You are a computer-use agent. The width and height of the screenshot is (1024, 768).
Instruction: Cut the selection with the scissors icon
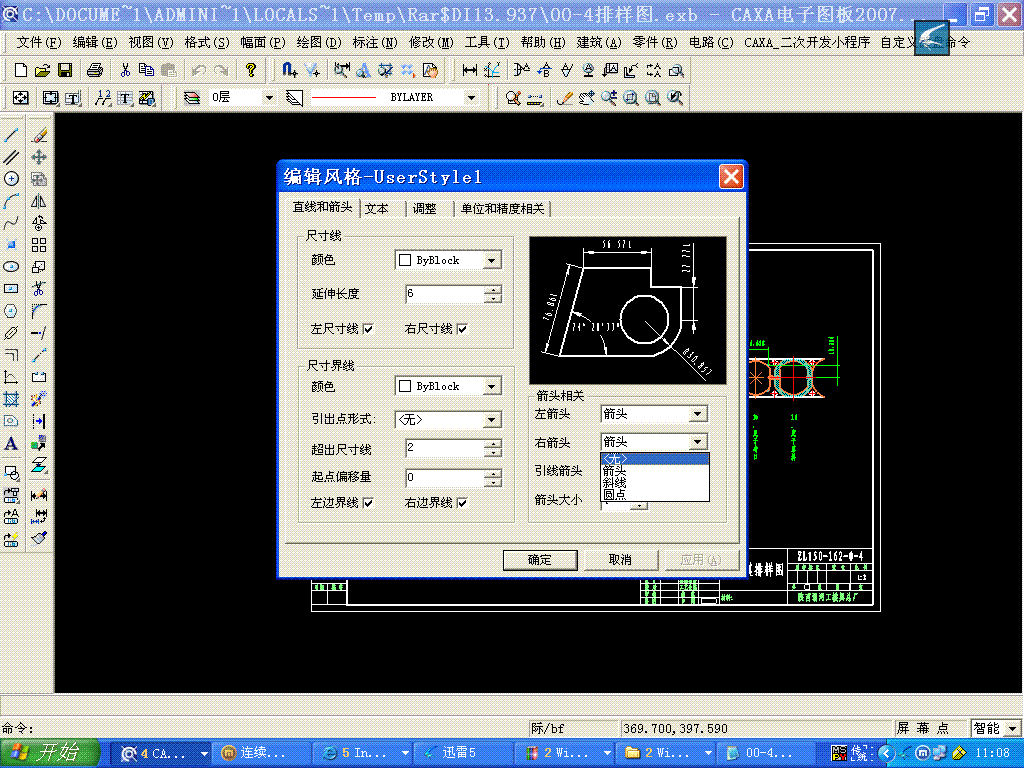point(125,70)
